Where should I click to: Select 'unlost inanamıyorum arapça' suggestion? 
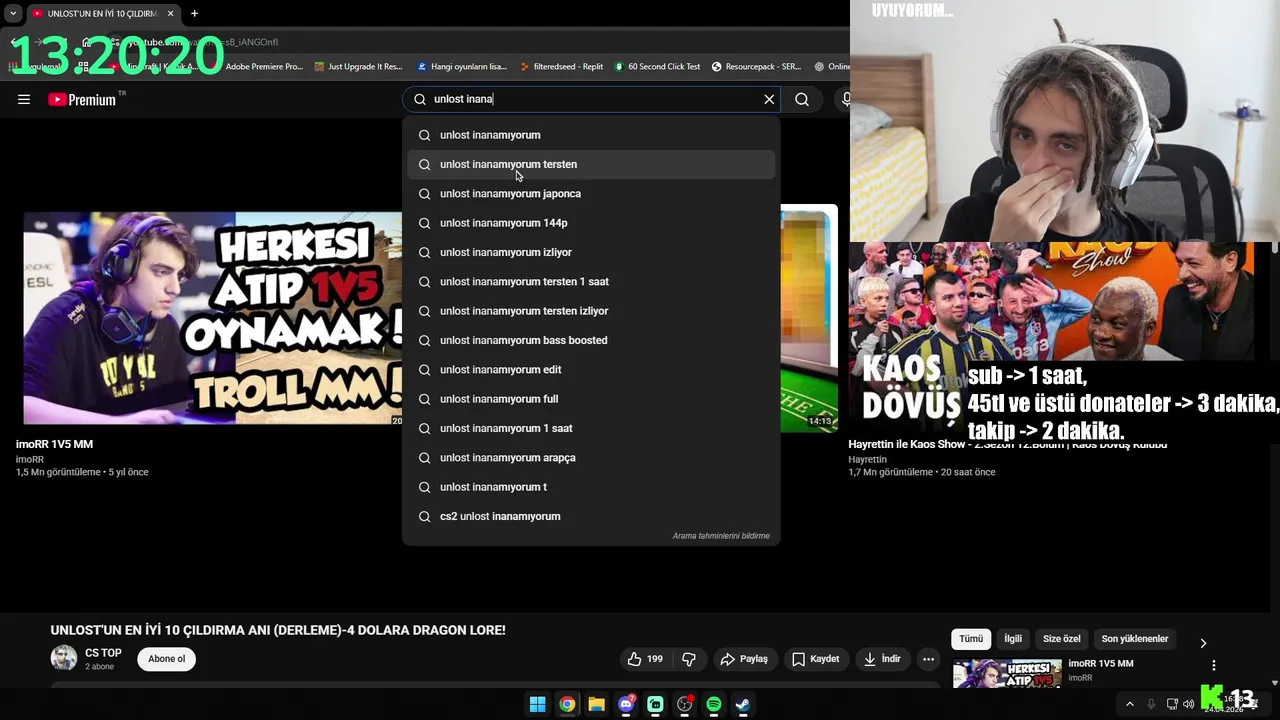click(591, 458)
